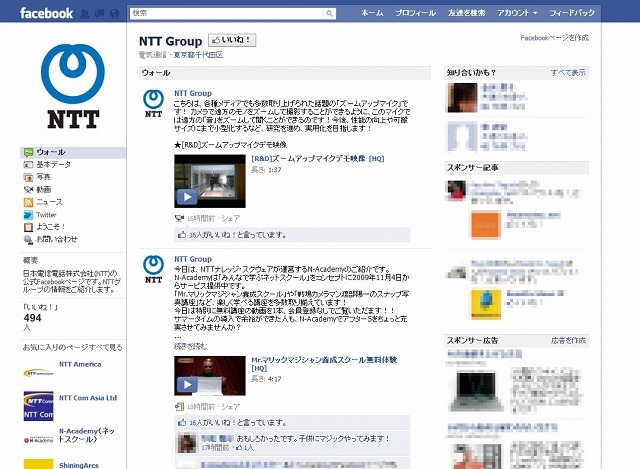
Task: Open ようこそ! in the left sidebar
Action: [51, 227]
